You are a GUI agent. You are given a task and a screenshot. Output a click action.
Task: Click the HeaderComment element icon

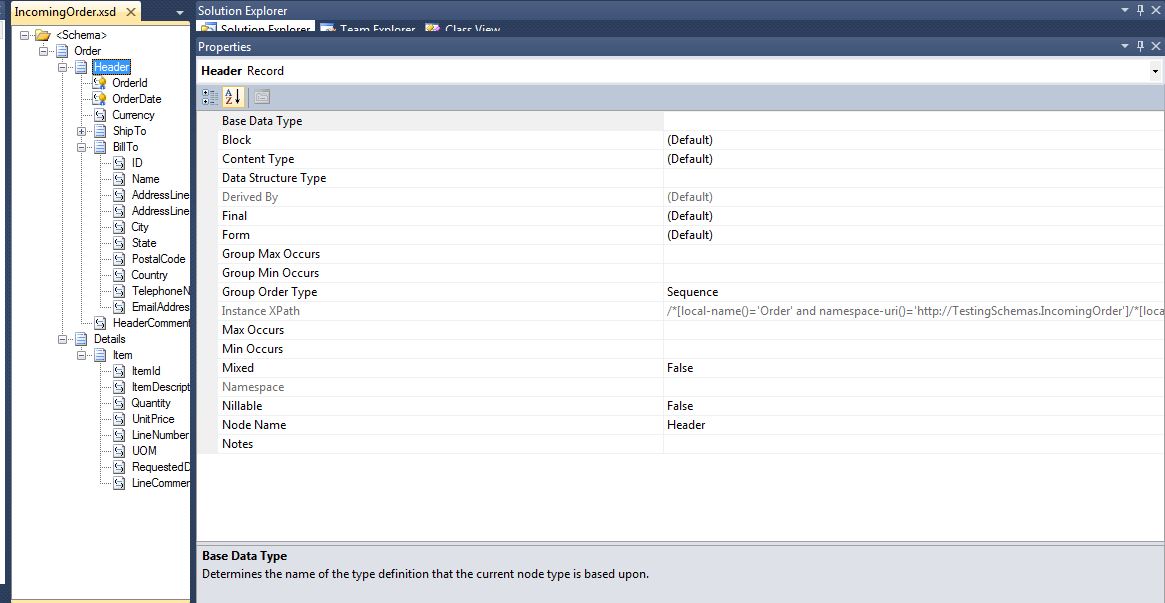click(100, 323)
